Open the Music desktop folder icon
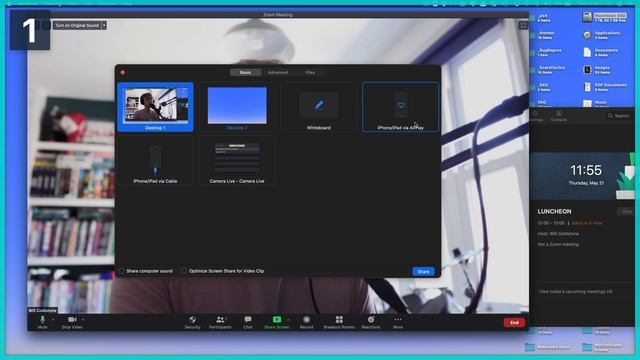The image size is (640, 360). [x=587, y=103]
